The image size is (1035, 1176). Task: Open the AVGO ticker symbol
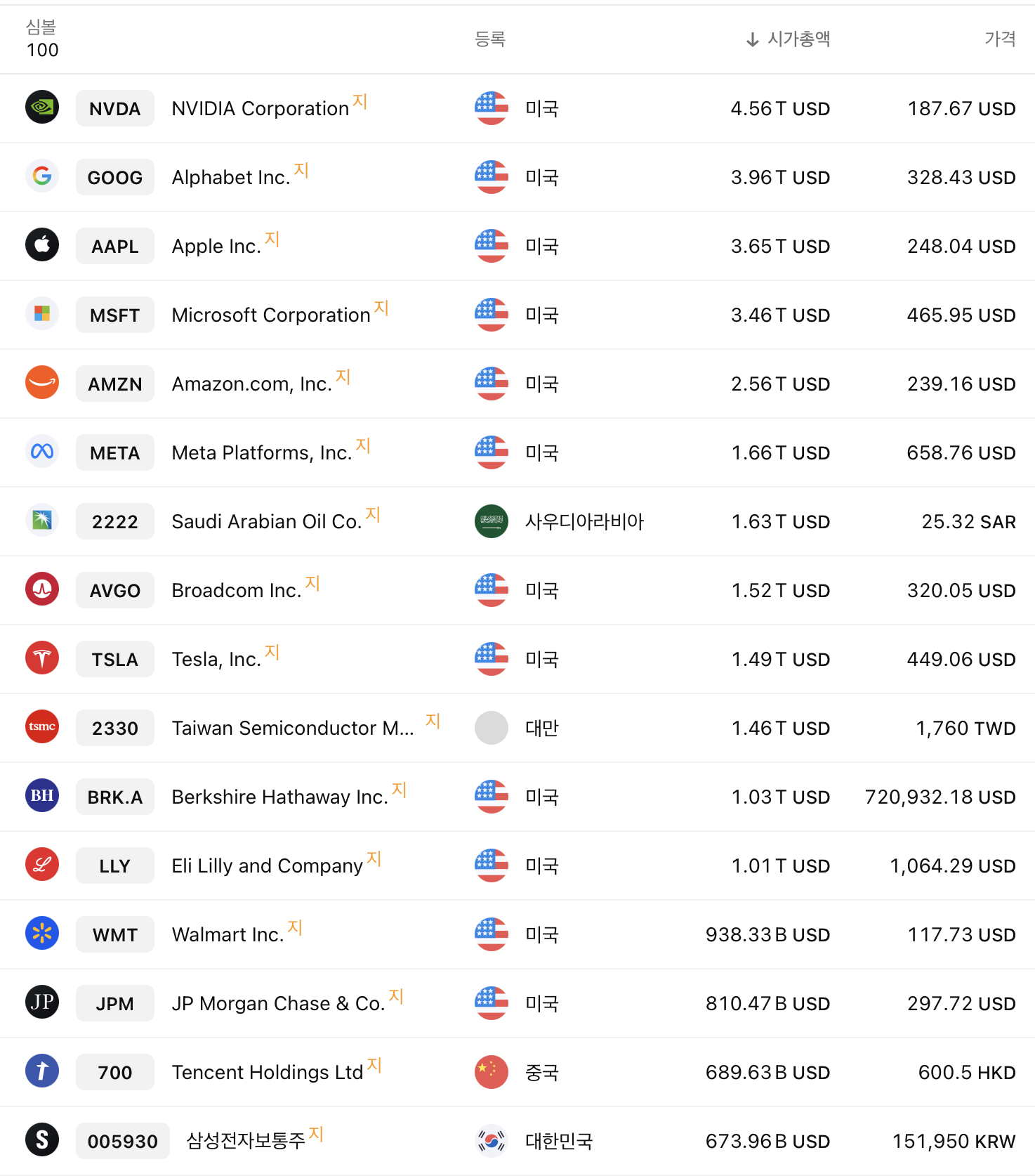[x=115, y=591]
